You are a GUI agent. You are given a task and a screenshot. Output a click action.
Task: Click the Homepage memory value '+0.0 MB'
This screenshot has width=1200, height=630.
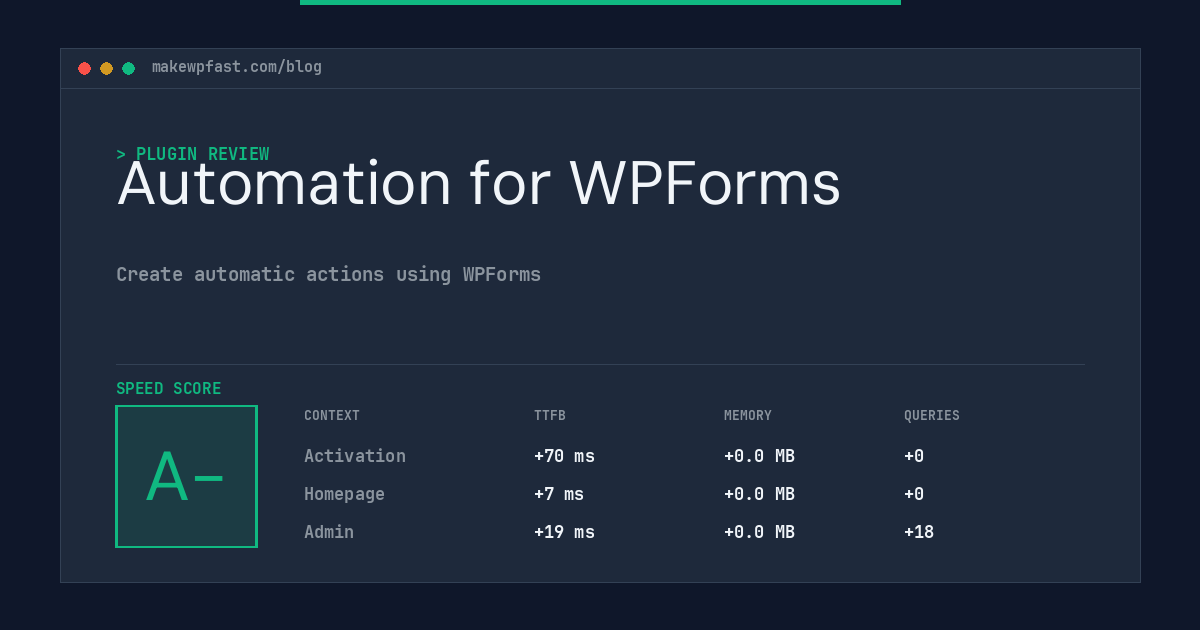759,494
